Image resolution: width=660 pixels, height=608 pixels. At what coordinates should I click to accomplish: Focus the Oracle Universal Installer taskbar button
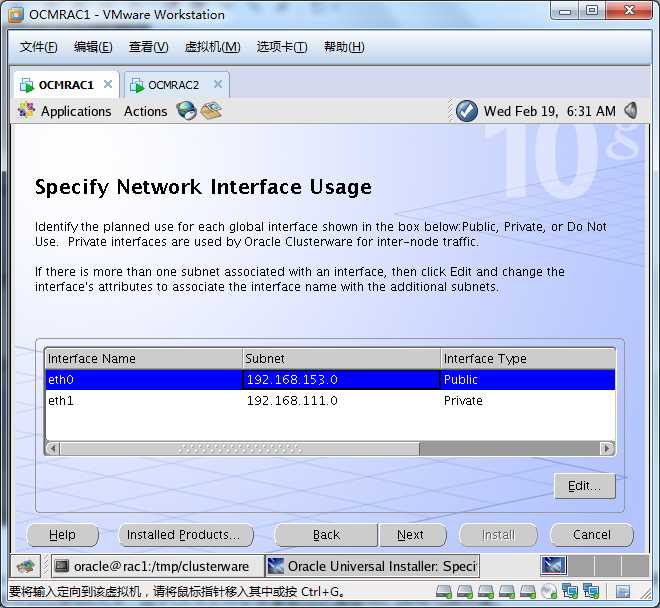pyautogui.click(x=373, y=566)
